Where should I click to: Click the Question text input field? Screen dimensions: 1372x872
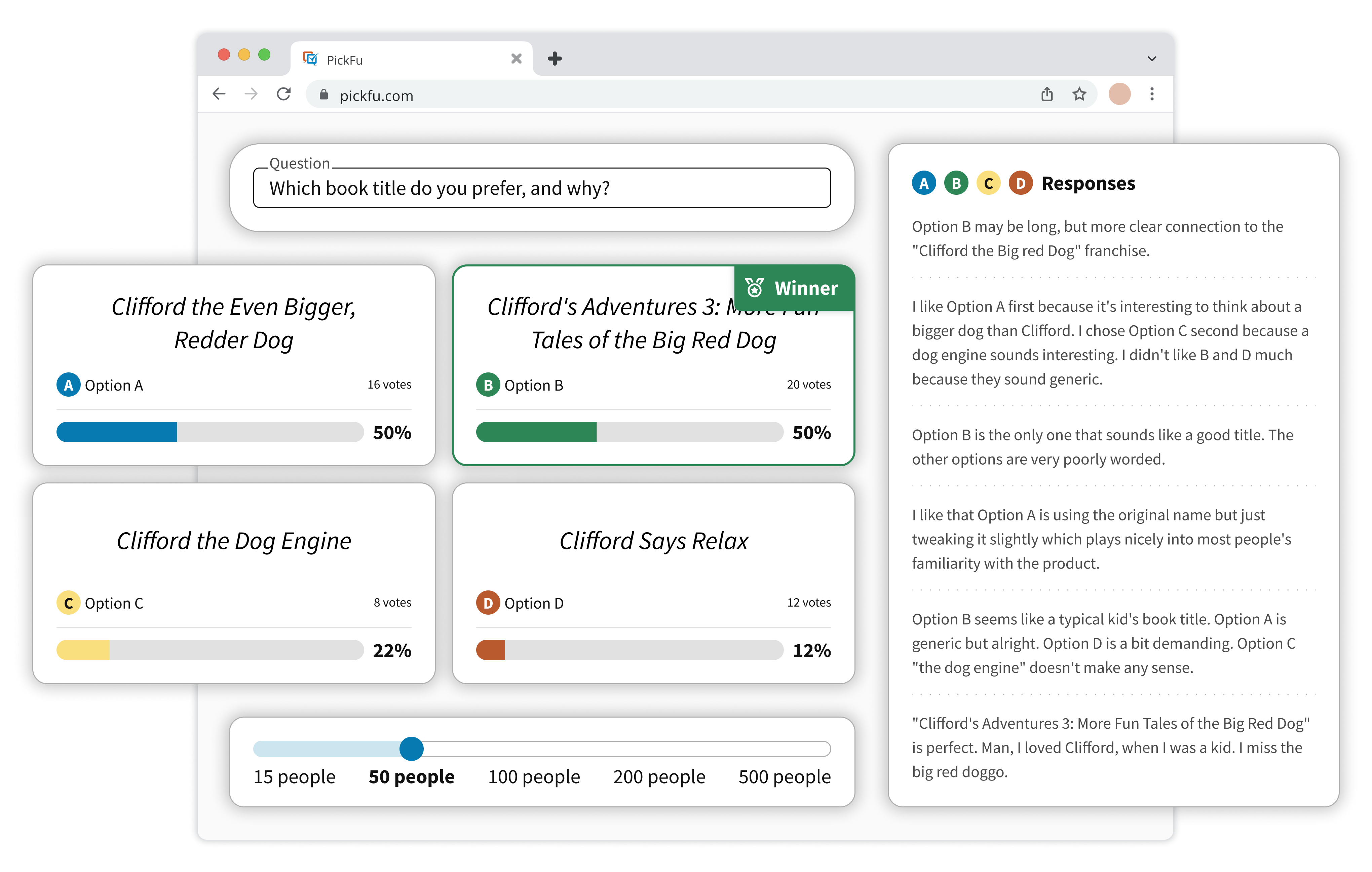click(541, 188)
